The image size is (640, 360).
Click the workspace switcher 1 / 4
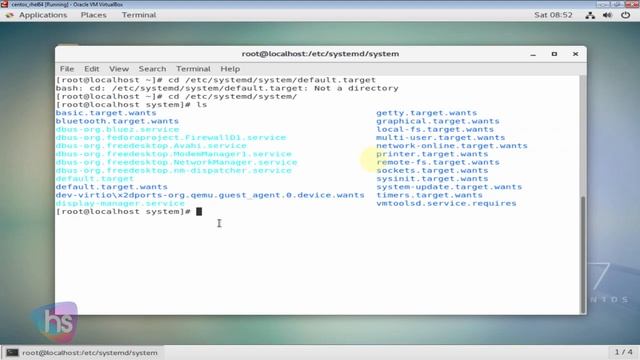623,352
